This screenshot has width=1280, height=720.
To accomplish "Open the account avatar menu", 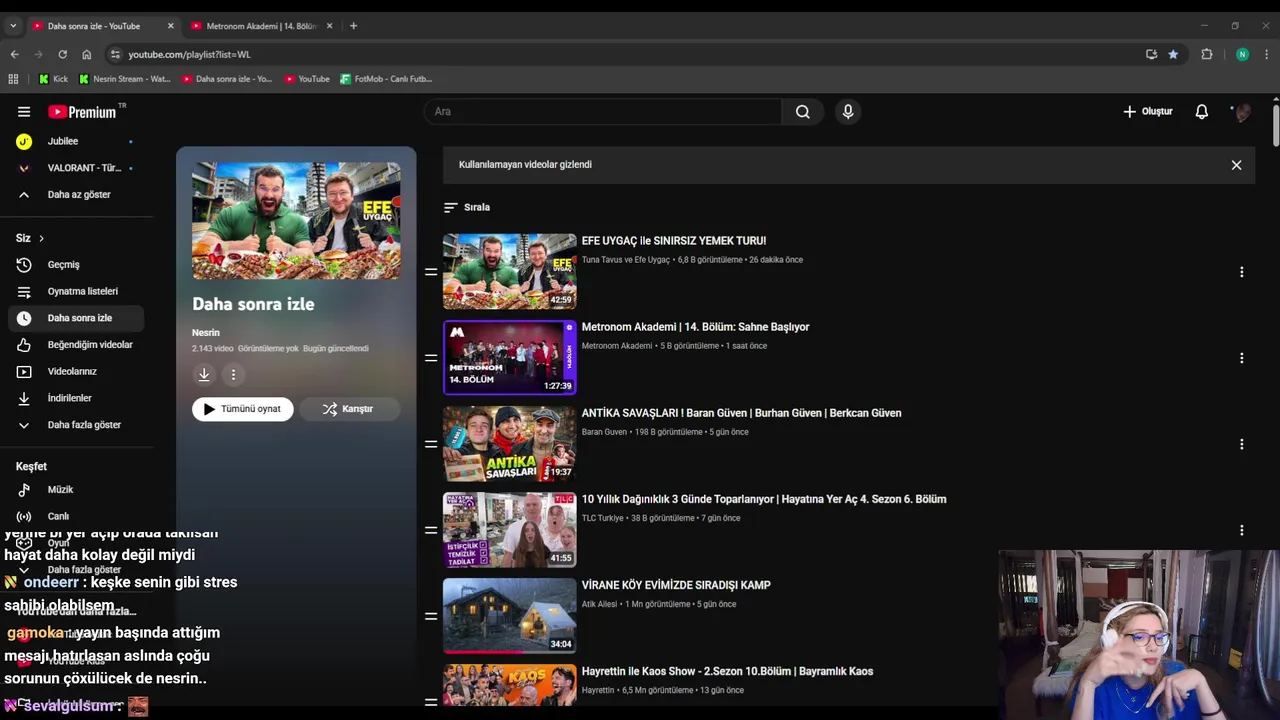I will point(1242,112).
